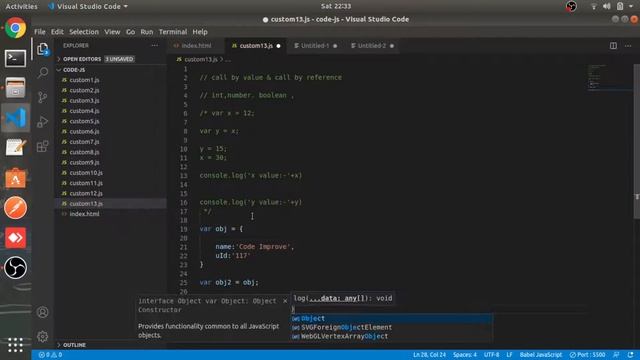Open custom1.js in the explorer
This screenshot has height=360, width=640.
pyautogui.click(x=84, y=80)
